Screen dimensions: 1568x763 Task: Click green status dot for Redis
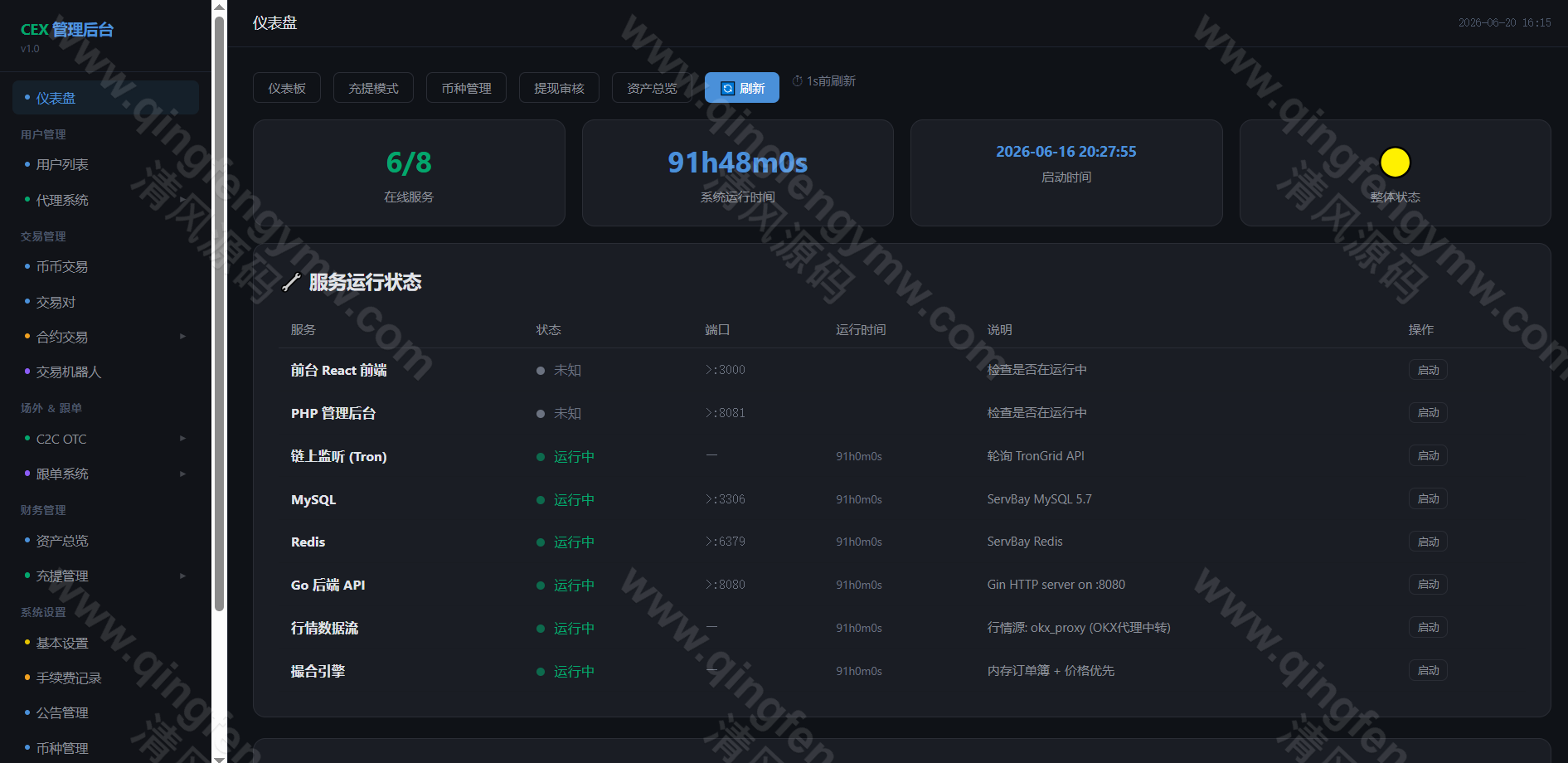coord(541,542)
